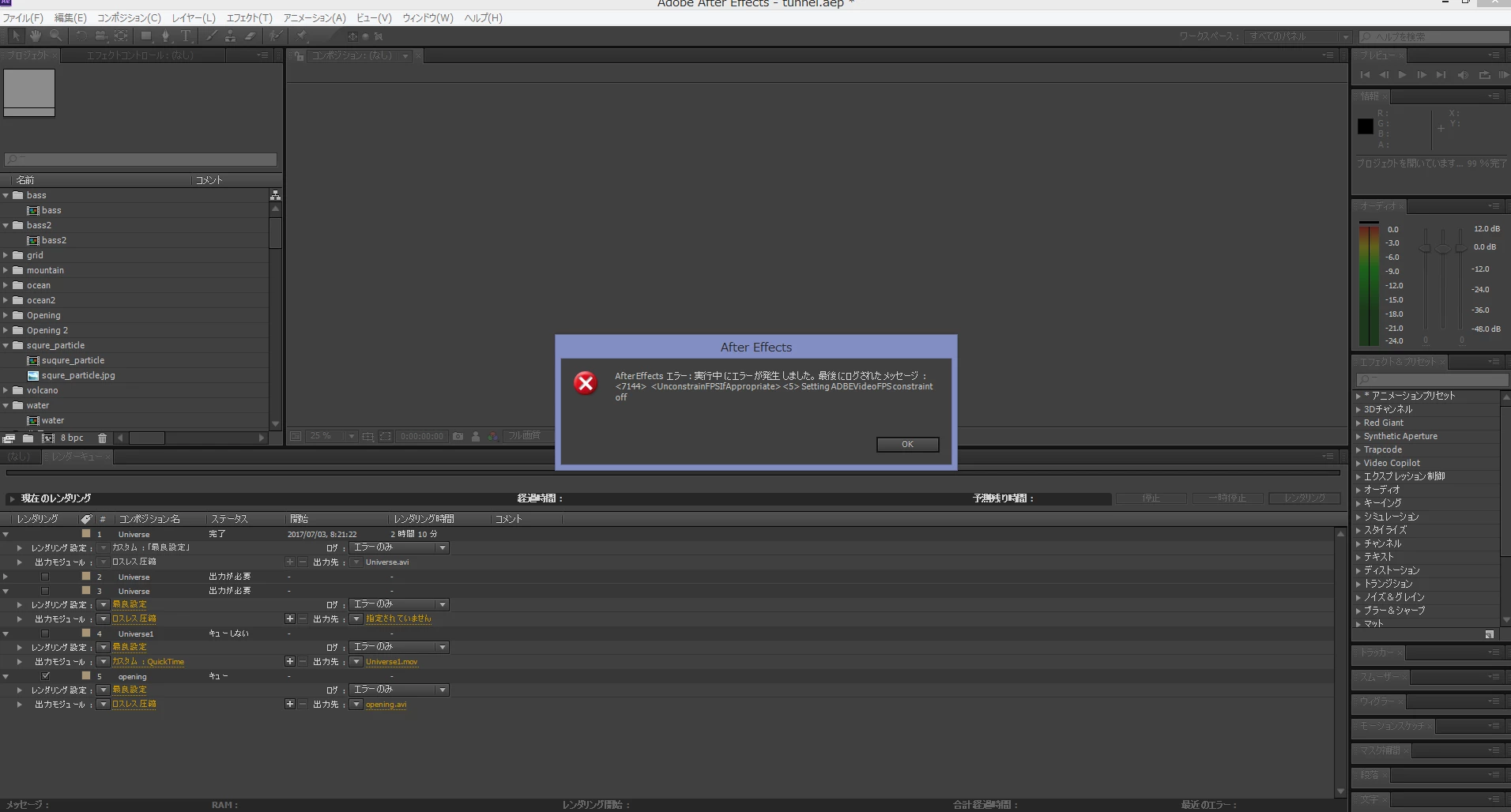Select the Zoom magnifier tool
This screenshot has height=812, width=1511.
coord(56,36)
